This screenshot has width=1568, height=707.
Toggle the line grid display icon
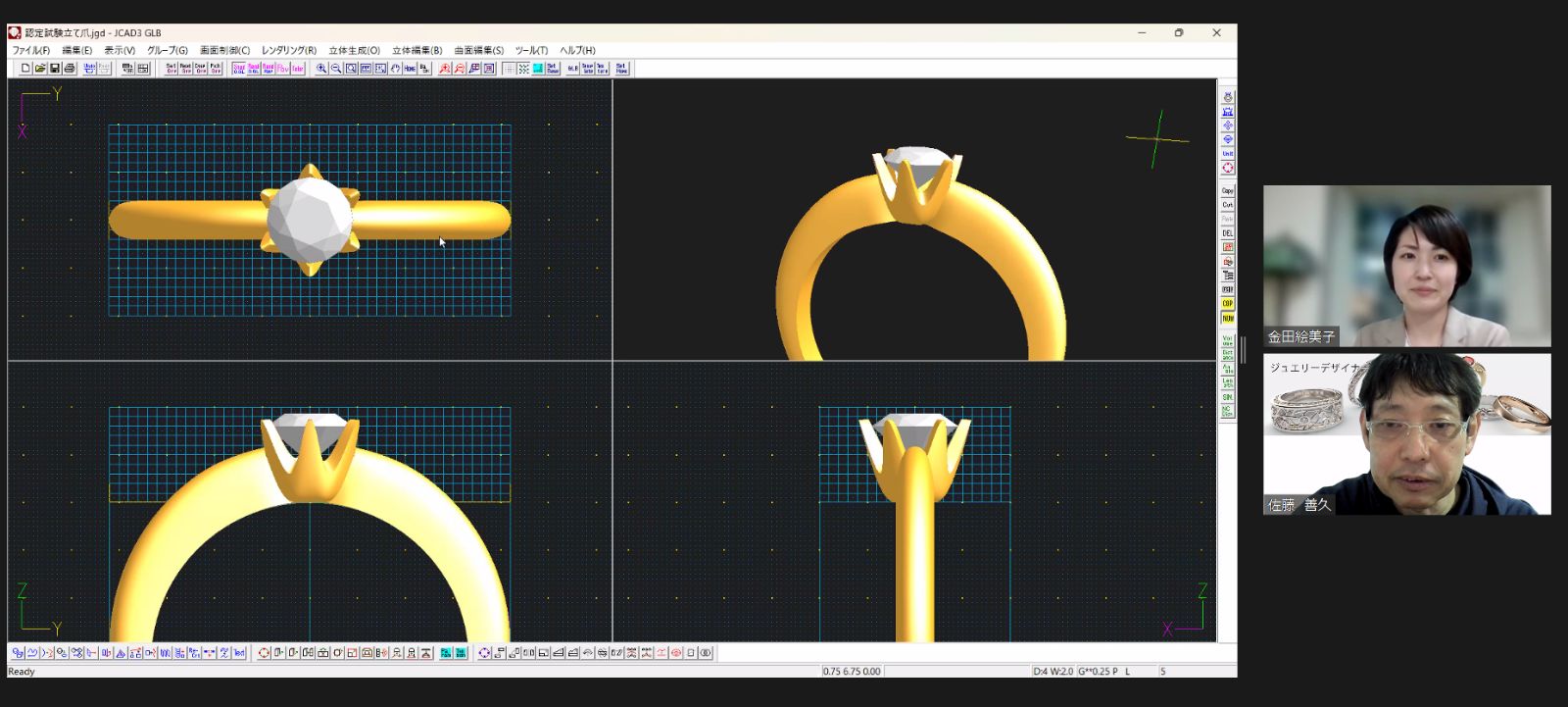point(509,69)
